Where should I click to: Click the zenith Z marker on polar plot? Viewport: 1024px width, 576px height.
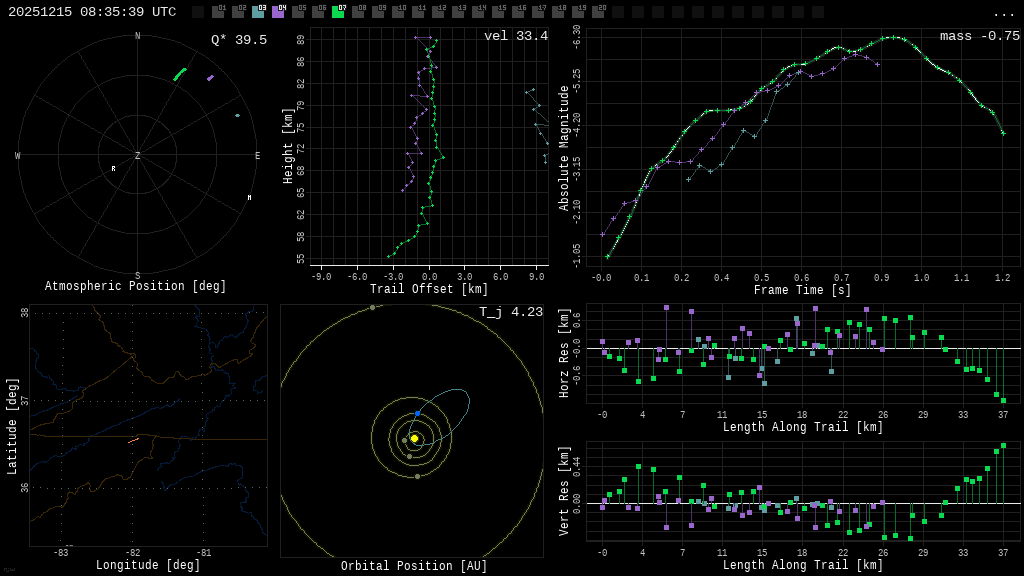[138, 156]
